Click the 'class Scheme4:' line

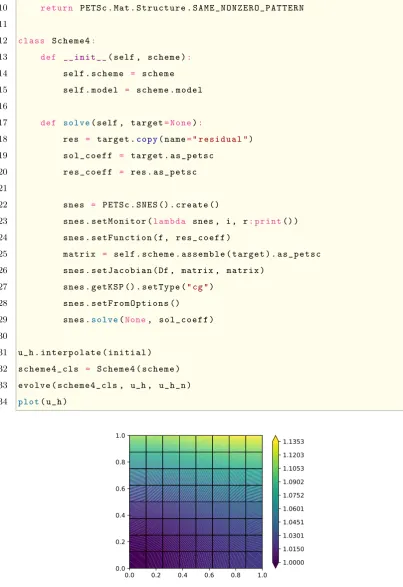click(57, 41)
